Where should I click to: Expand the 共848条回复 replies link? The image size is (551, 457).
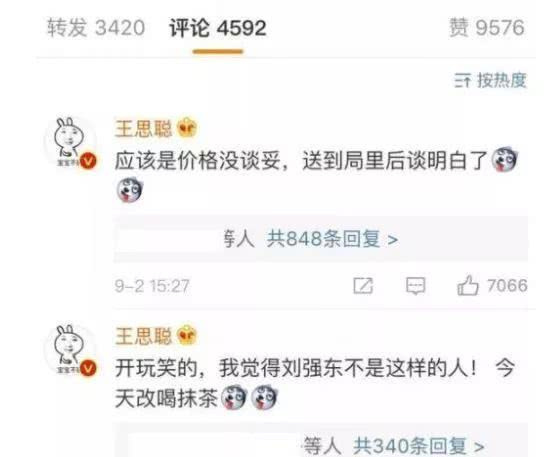pos(332,239)
